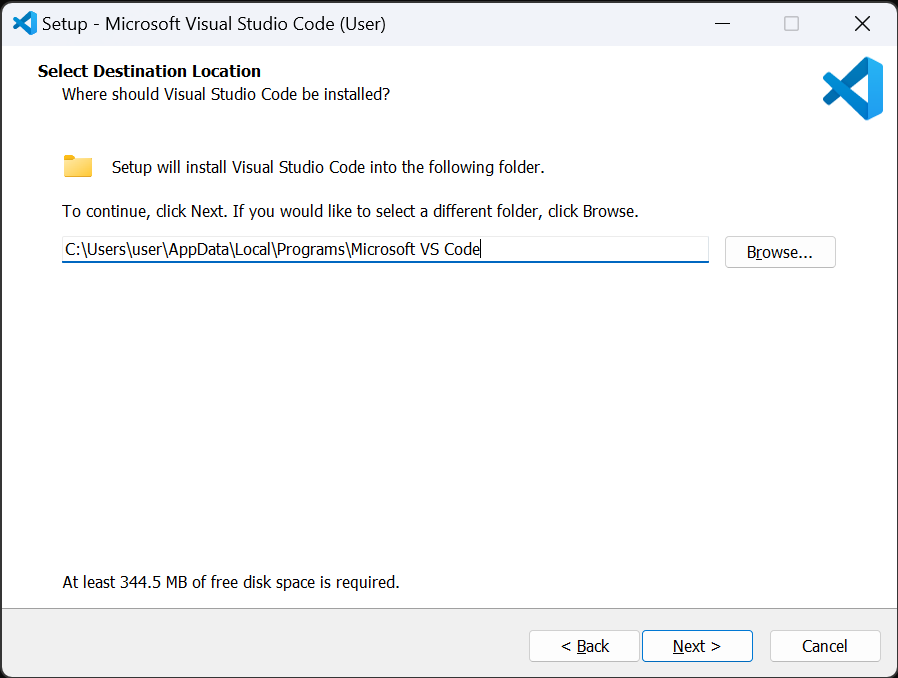Click the 'At least 344.5 MB' disk space note
This screenshot has width=898, height=678.
tap(231, 582)
